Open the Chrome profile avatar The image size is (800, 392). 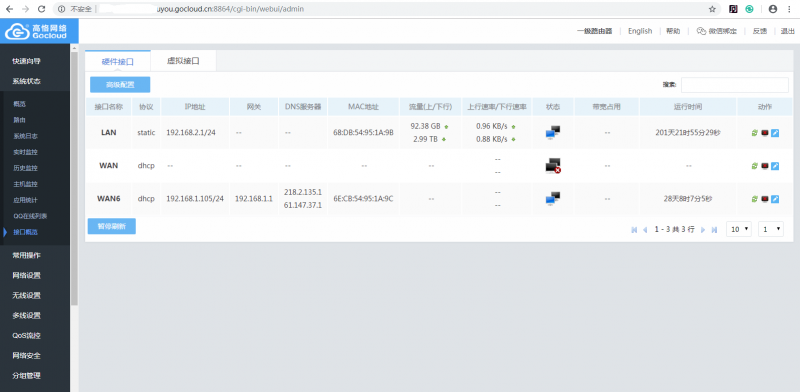click(x=773, y=9)
